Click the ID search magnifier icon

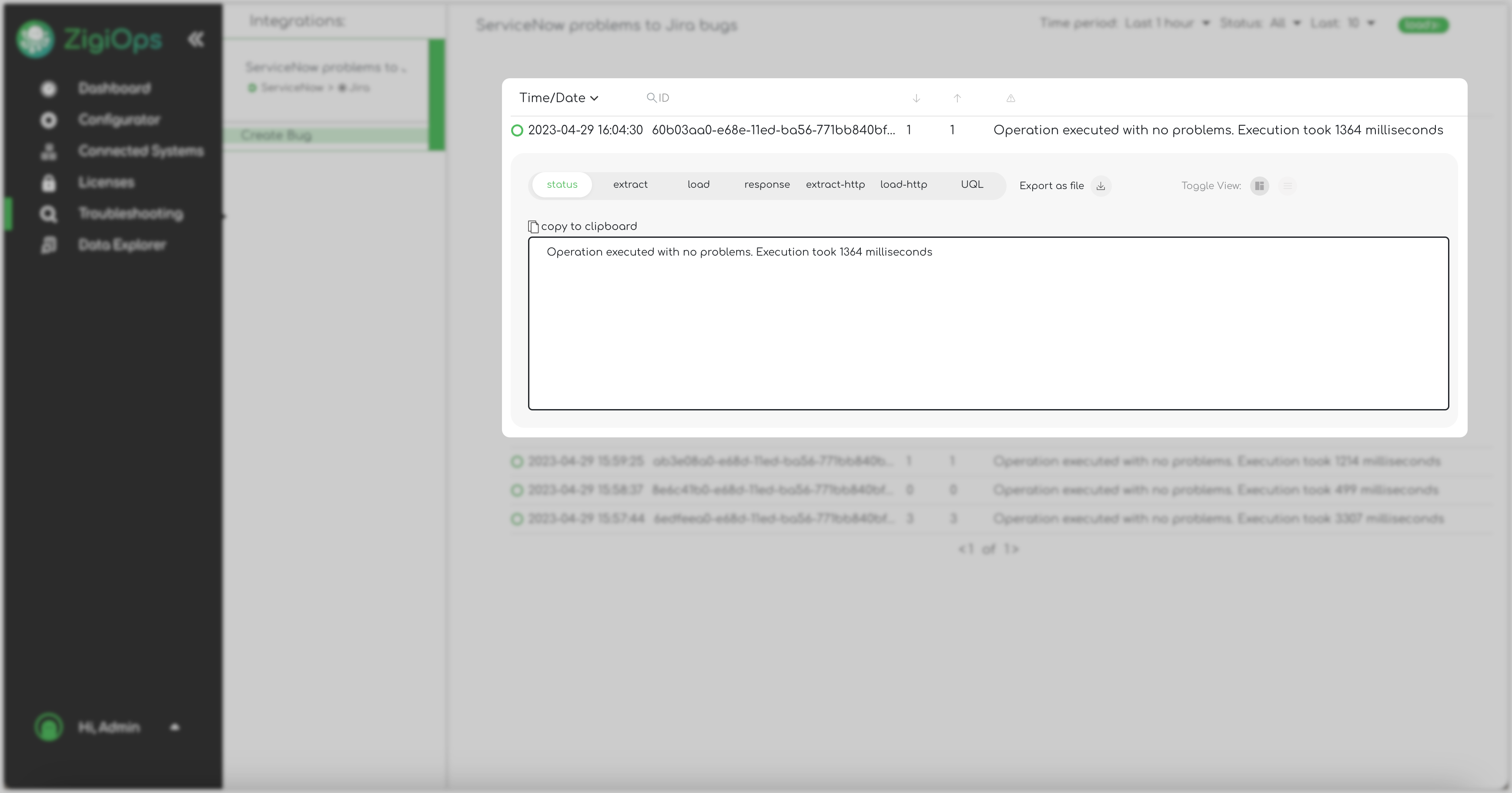651,98
